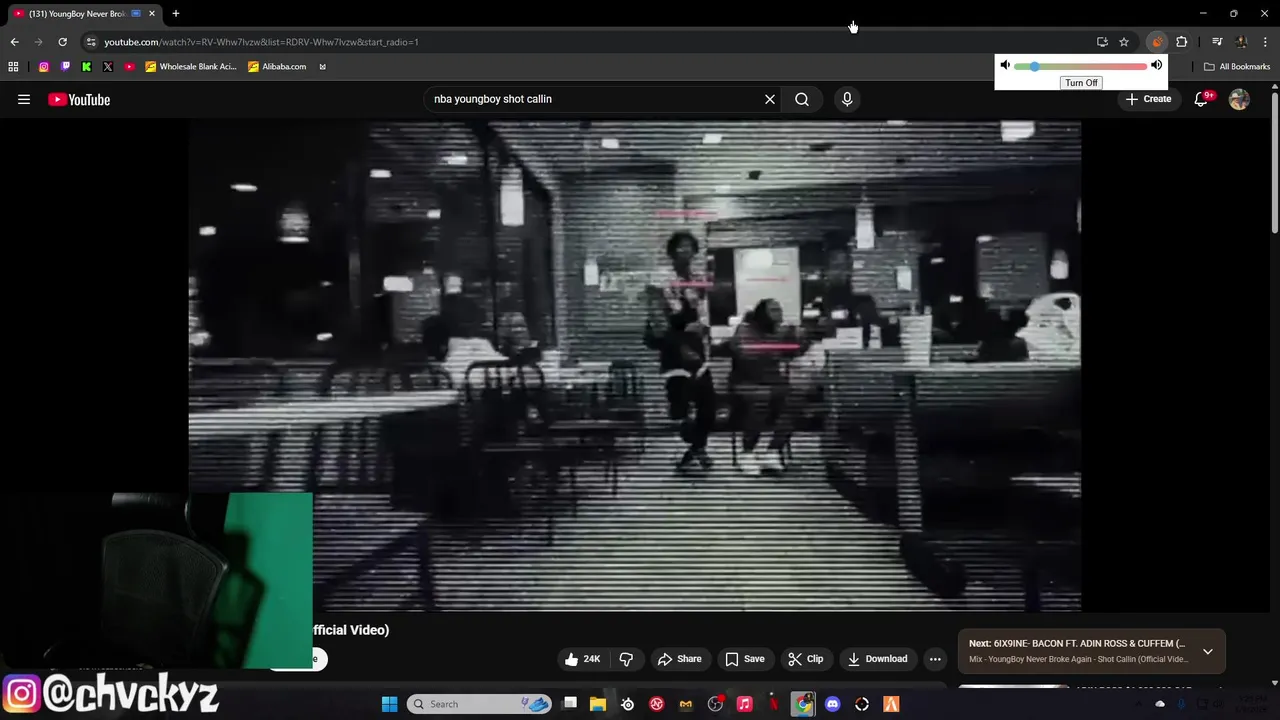
Task: Share the video
Action: click(x=679, y=659)
